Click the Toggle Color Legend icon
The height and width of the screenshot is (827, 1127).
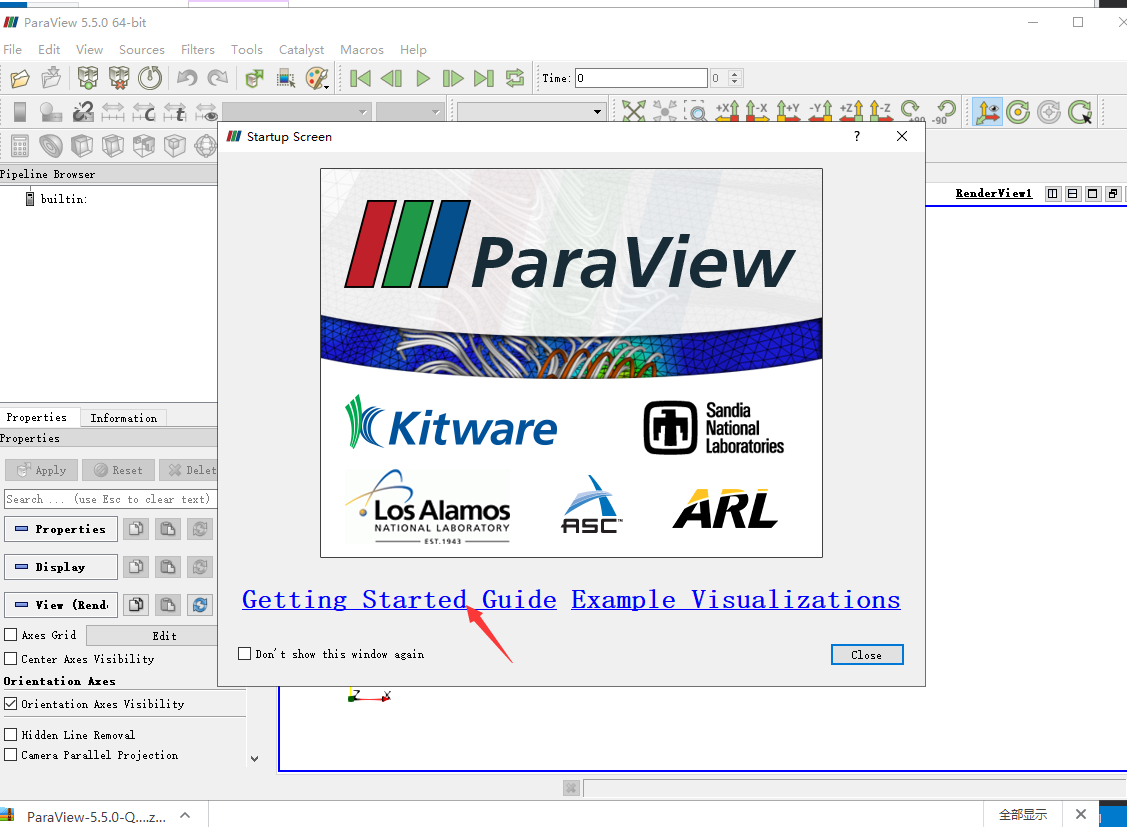20,111
